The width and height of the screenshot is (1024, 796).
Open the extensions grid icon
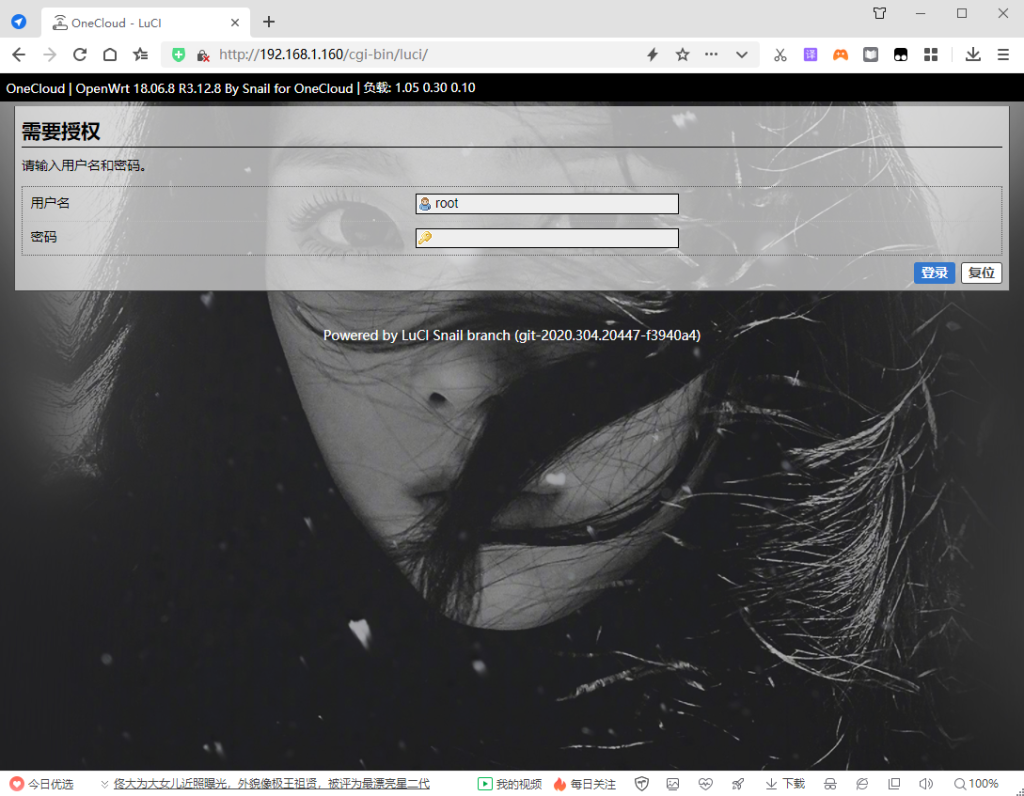click(931, 55)
